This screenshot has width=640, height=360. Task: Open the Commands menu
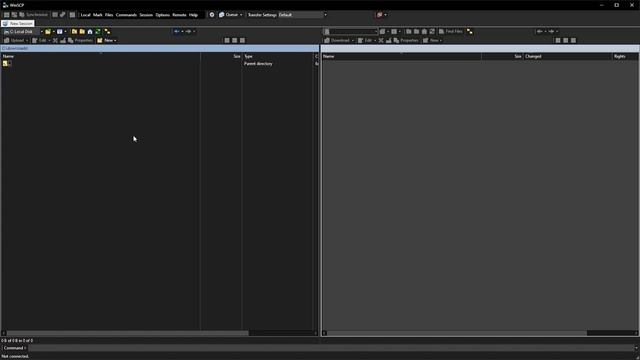click(x=126, y=15)
